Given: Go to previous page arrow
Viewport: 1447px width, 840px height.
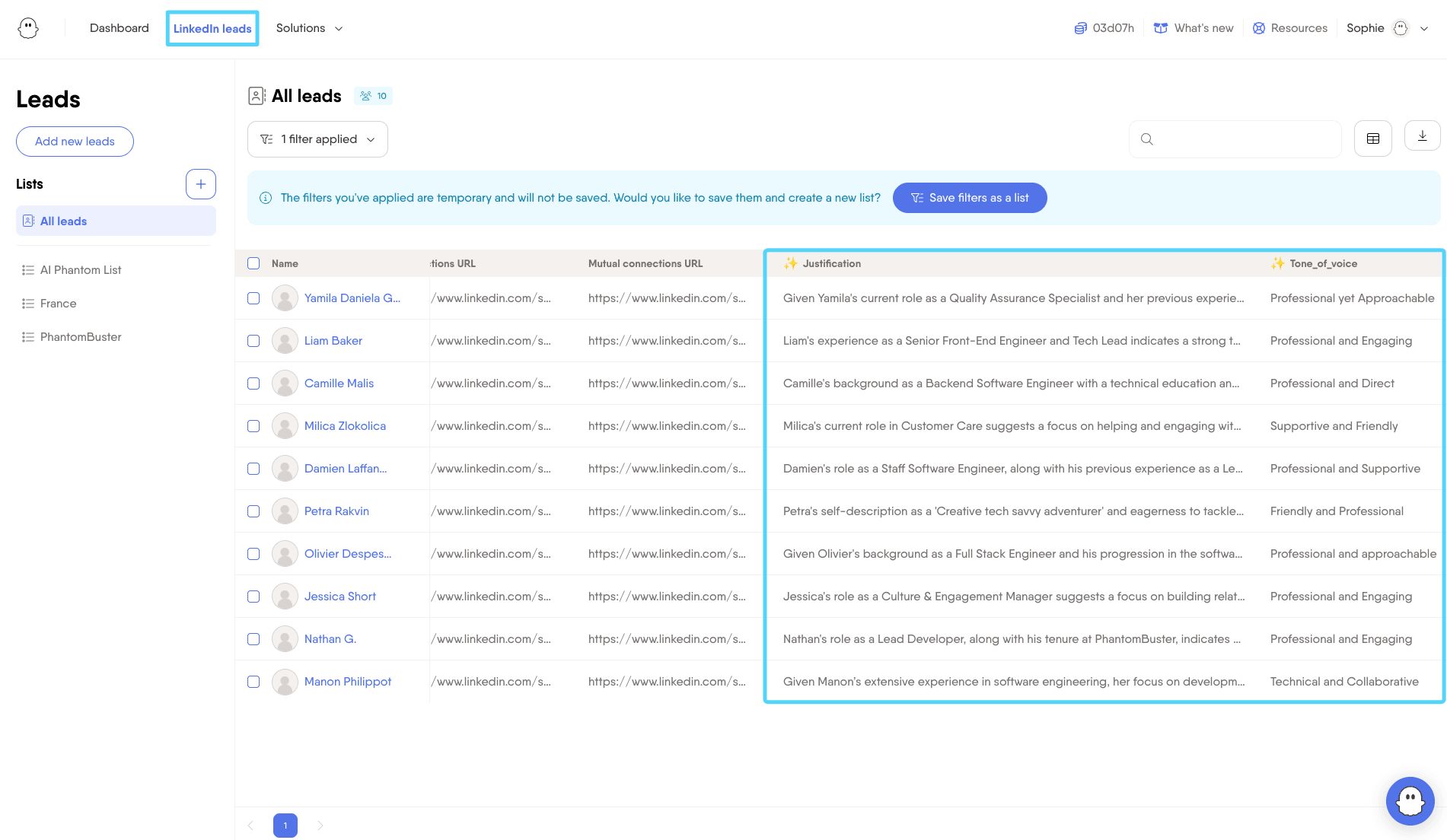Looking at the screenshot, I should [250, 826].
